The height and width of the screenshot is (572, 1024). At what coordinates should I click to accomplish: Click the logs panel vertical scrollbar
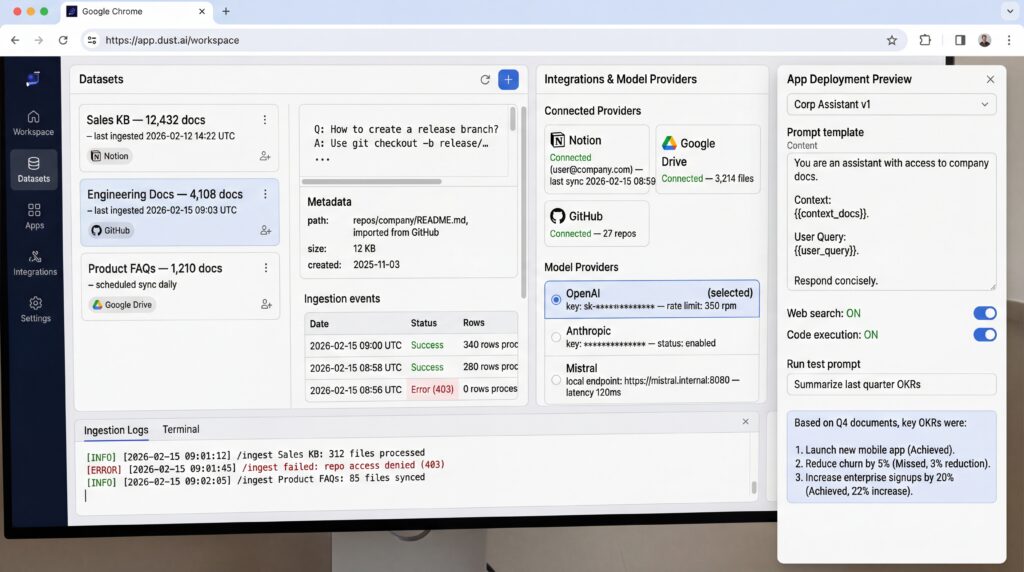[754, 487]
